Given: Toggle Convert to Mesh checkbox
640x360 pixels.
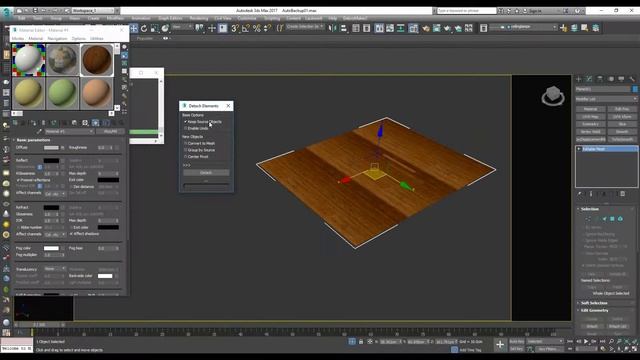Looking at the screenshot, I should 185,143.
